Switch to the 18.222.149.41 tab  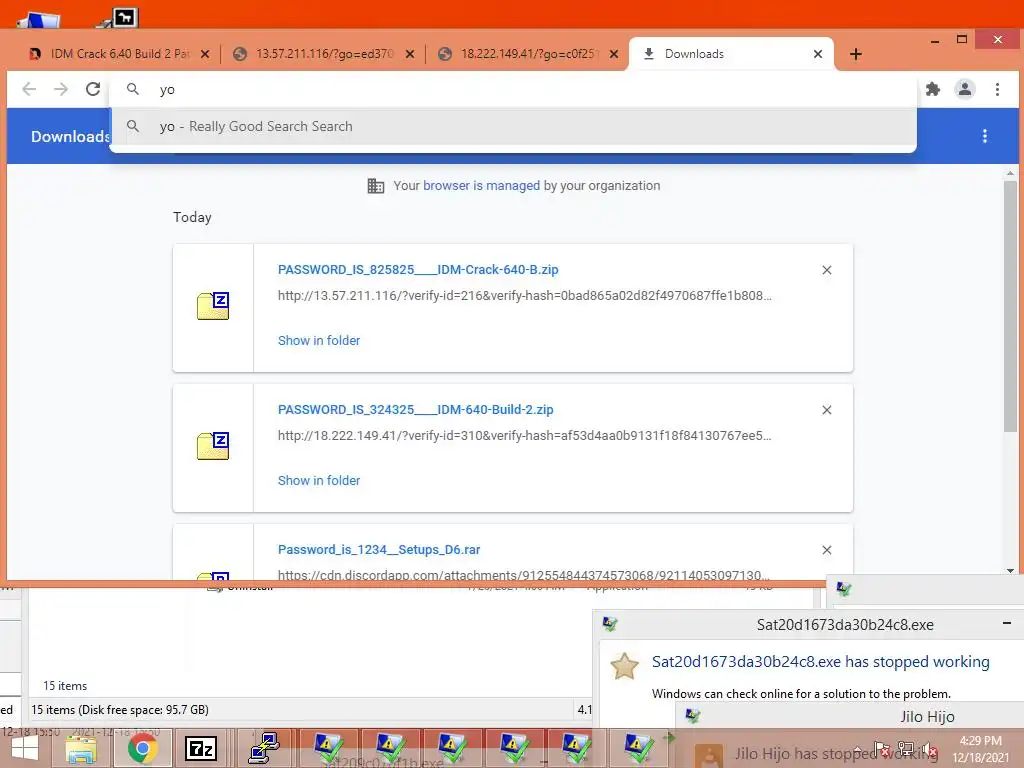529,54
